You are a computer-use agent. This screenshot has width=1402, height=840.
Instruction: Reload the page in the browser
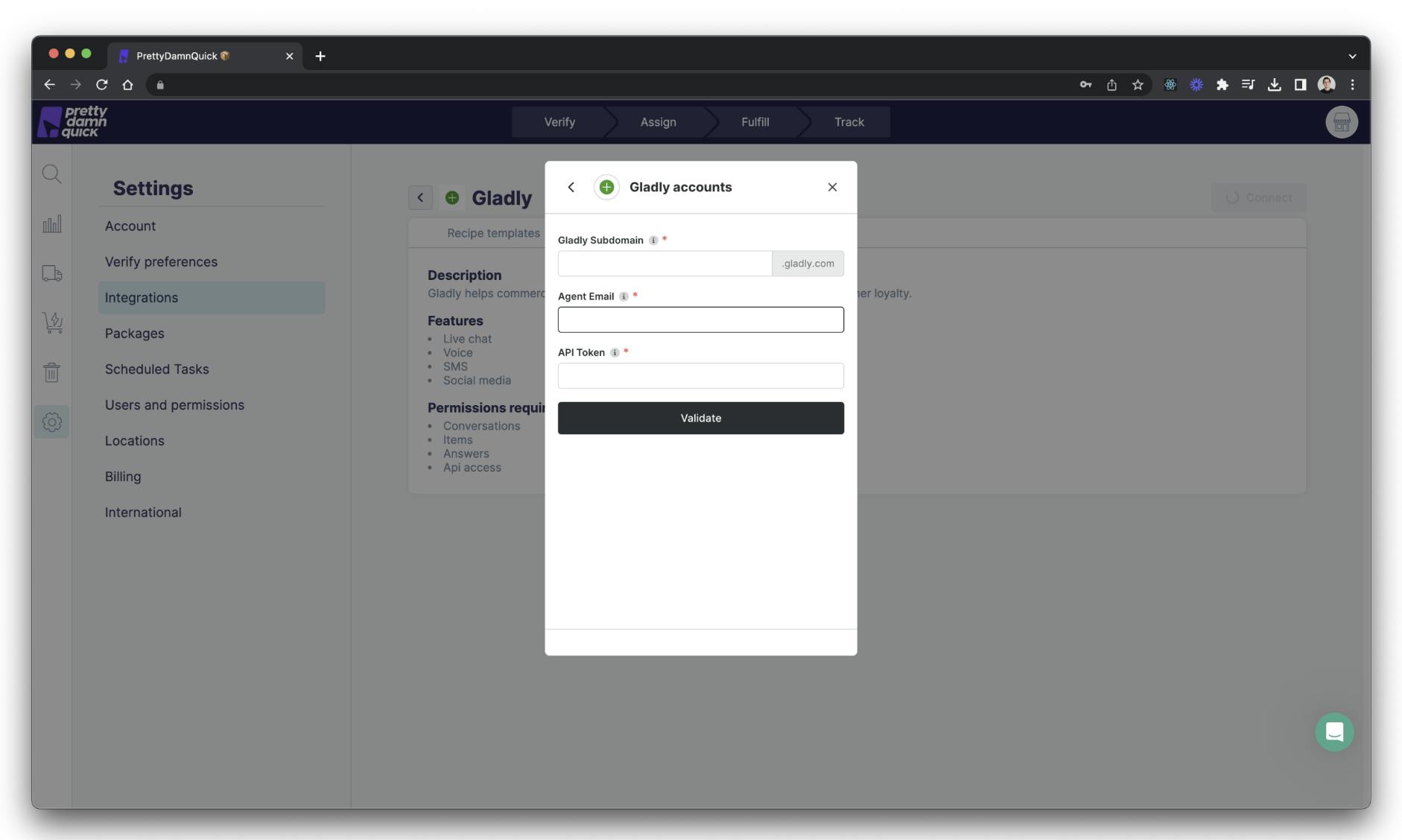pyautogui.click(x=102, y=85)
